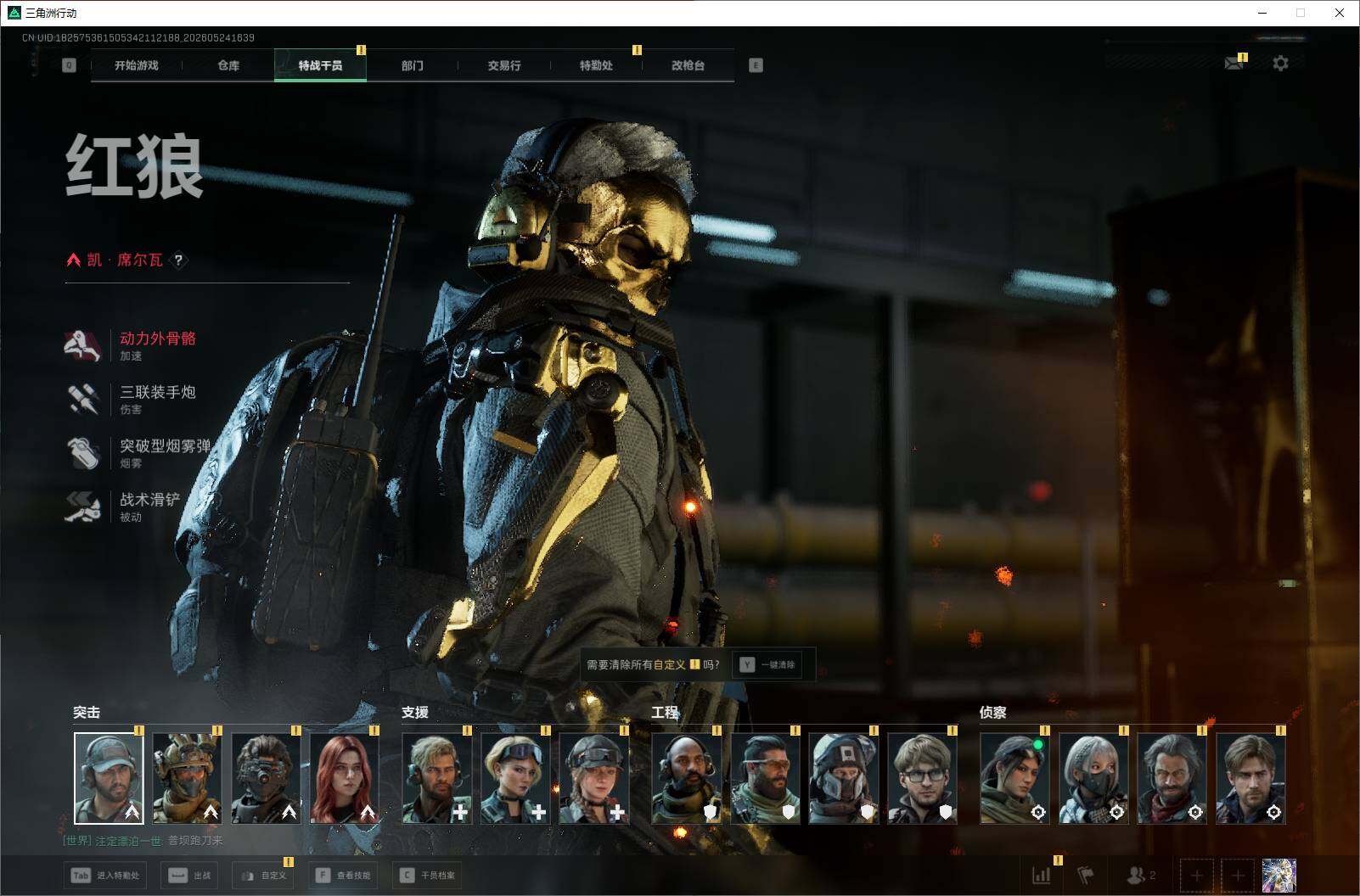Open the player avatar in the bottom bar

point(1279,875)
